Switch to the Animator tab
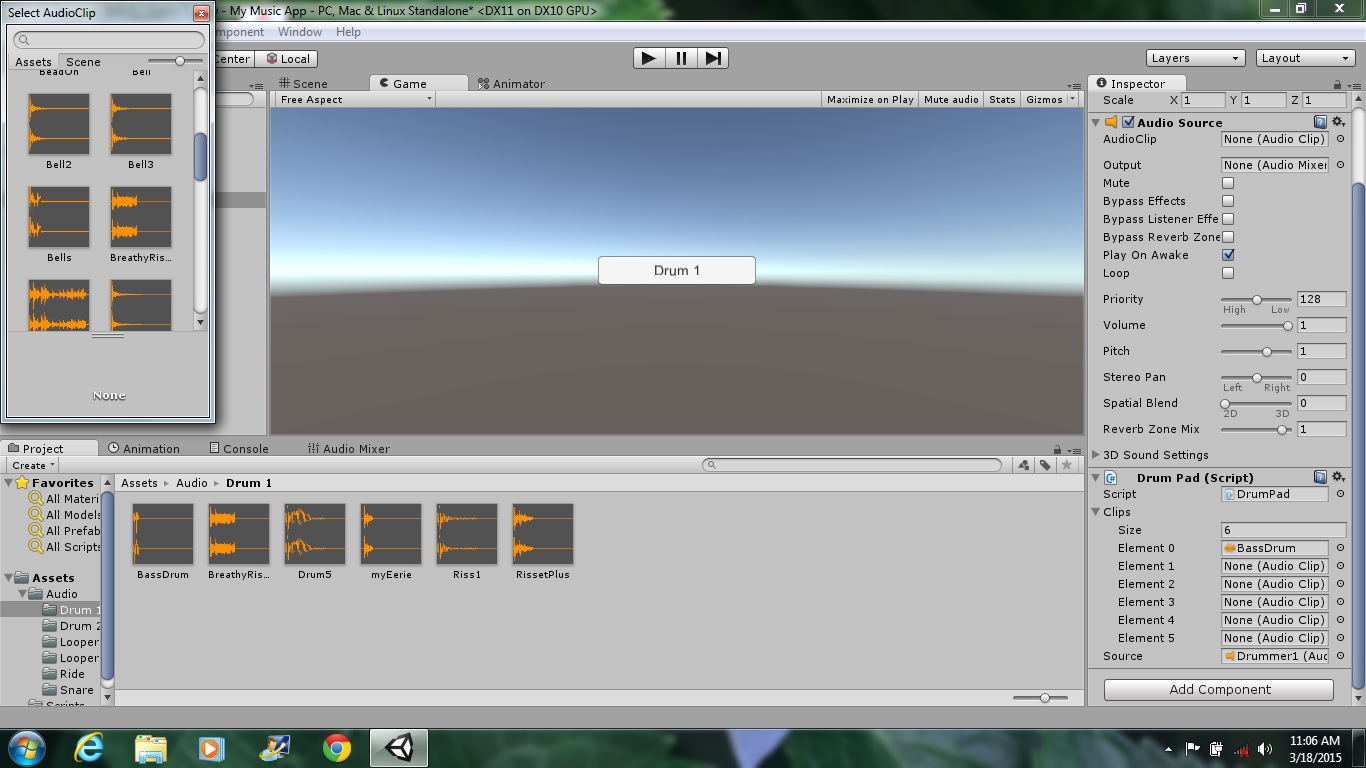The width and height of the screenshot is (1366, 768). 511,84
